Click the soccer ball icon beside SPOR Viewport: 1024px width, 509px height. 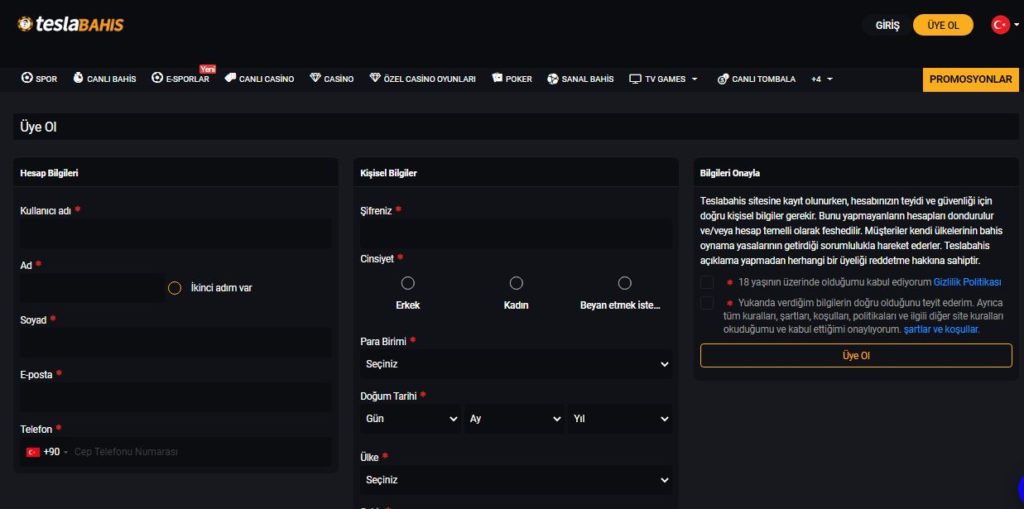tap(27, 78)
